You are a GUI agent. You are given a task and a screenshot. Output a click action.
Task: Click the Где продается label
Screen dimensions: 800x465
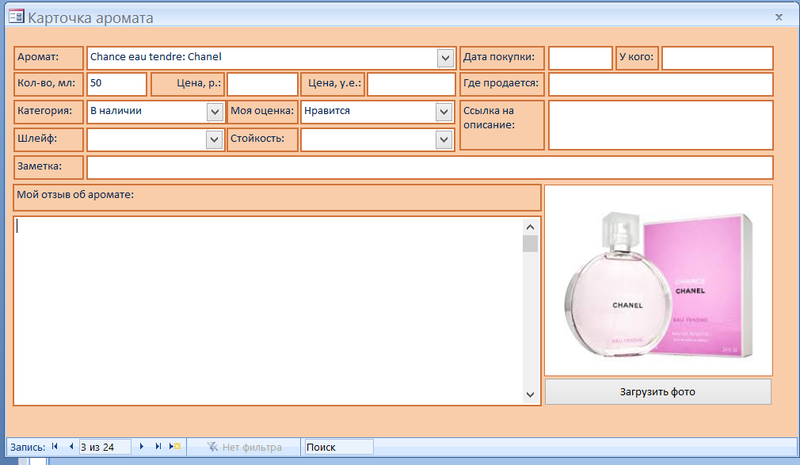point(501,83)
